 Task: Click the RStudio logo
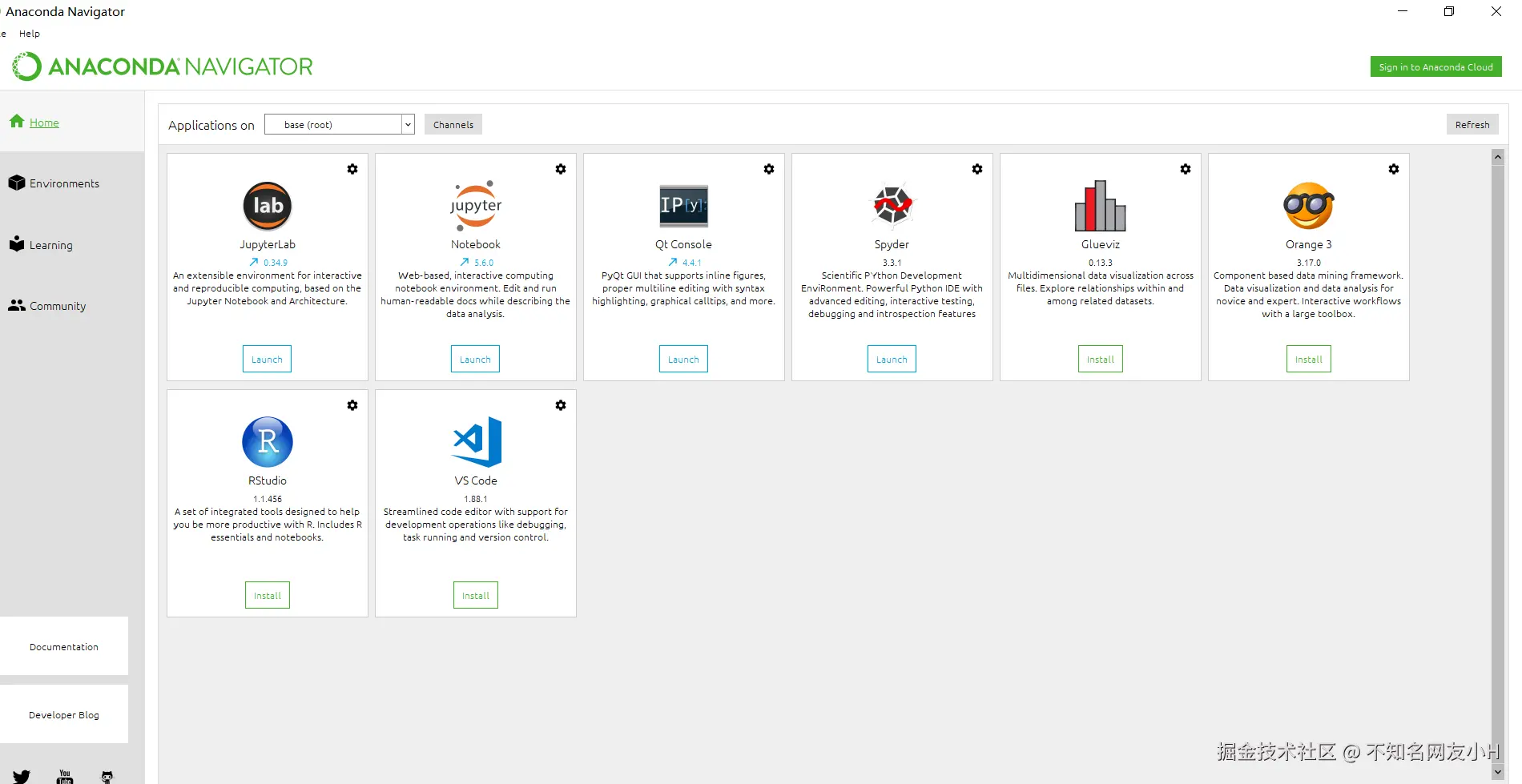[268, 442]
